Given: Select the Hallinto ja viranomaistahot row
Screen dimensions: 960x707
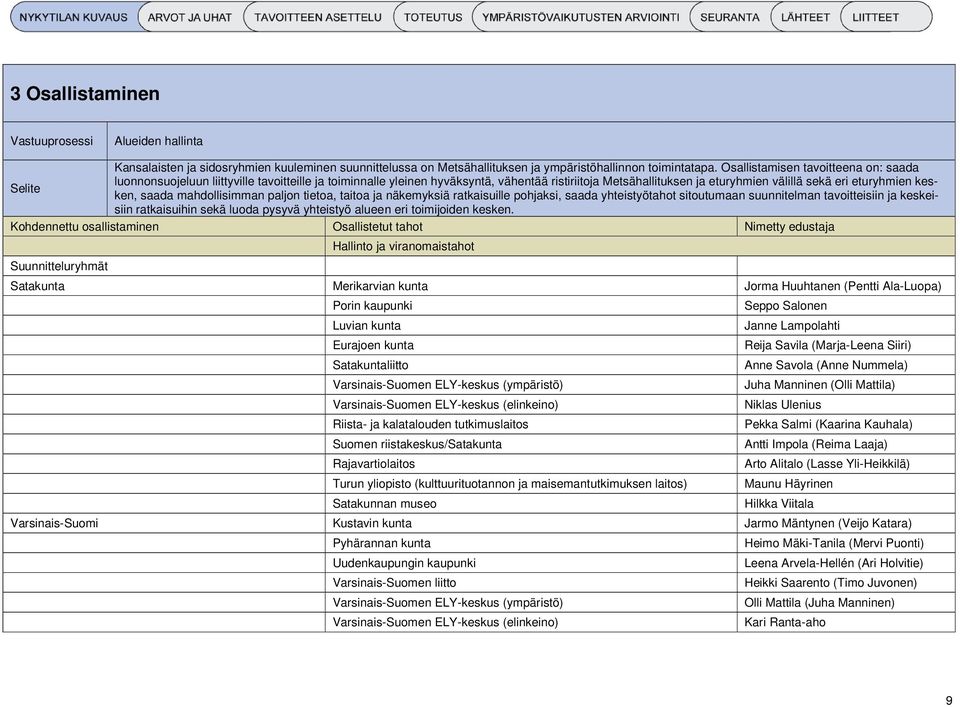Looking at the screenshot, I should pyautogui.click(x=640, y=246).
